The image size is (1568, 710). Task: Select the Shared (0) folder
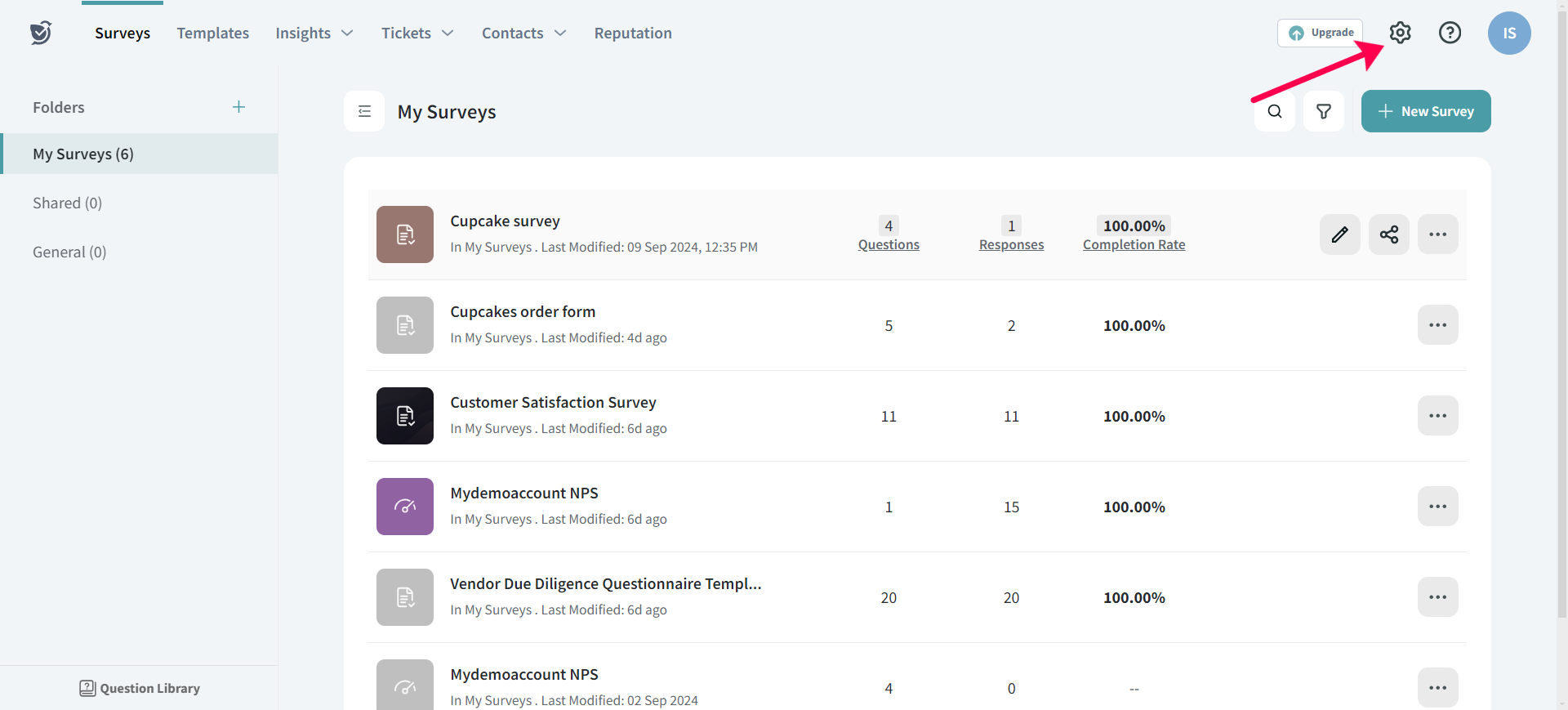click(x=67, y=203)
